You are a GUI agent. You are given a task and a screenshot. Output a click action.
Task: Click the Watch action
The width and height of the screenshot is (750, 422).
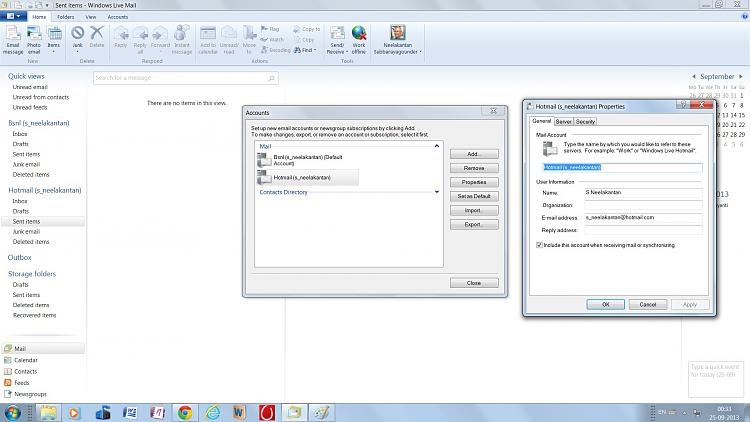click(272, 40)
